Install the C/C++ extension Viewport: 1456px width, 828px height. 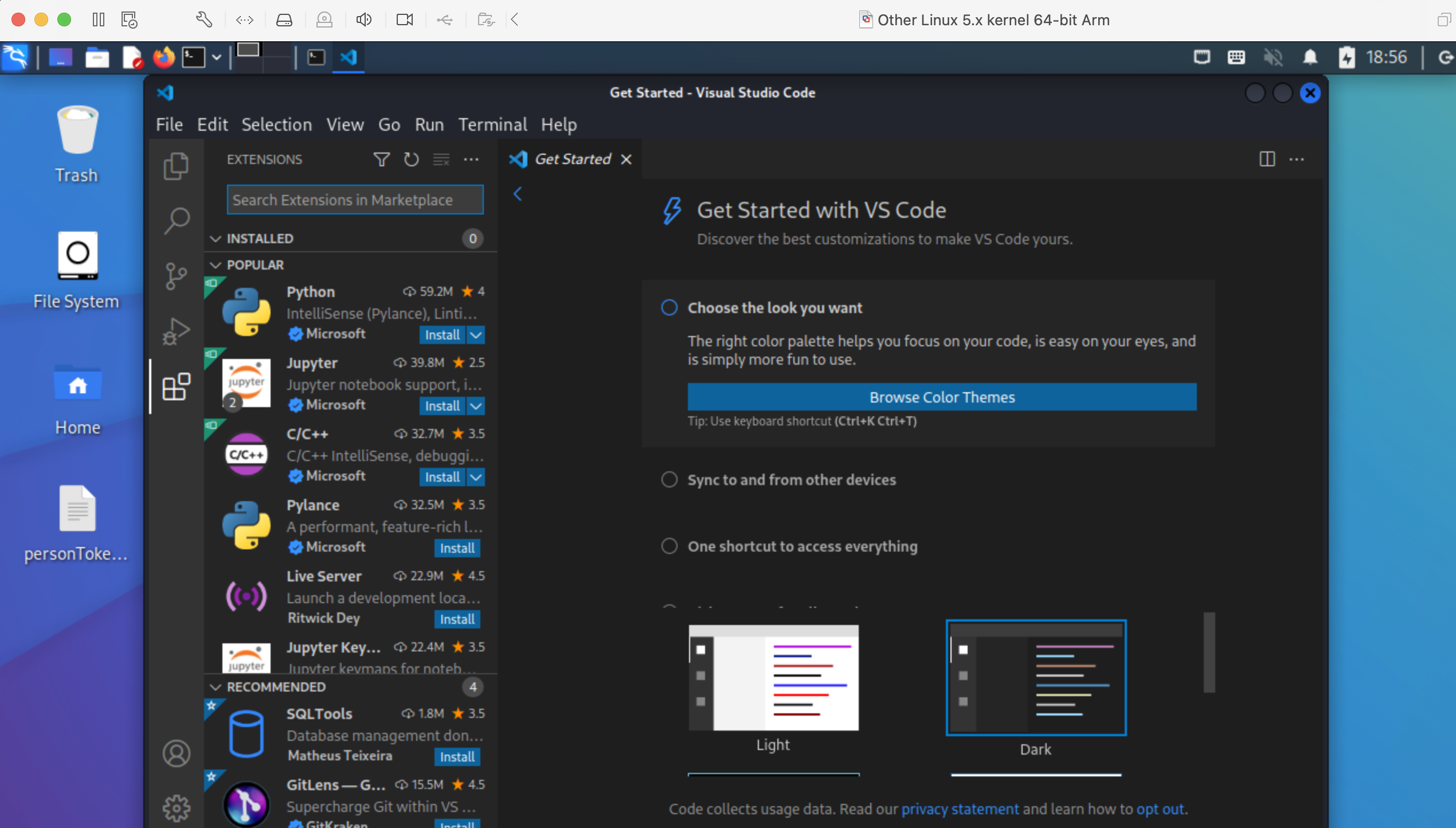[x=442, y=477]
